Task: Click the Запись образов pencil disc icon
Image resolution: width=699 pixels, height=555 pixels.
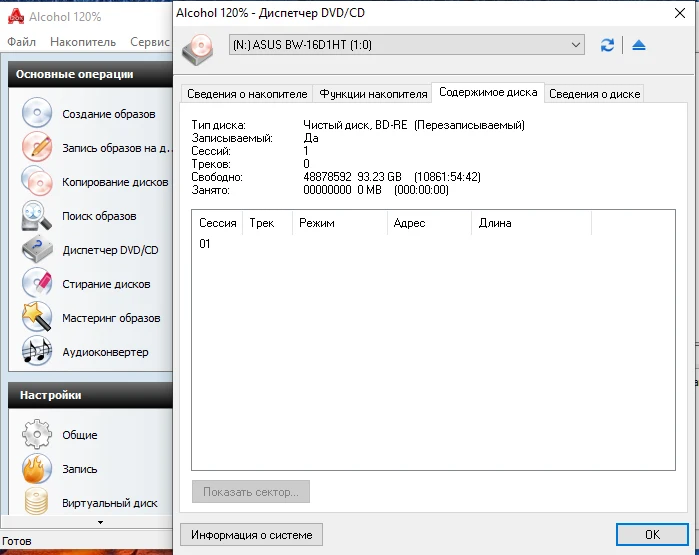Action: [x=37, y=147]
